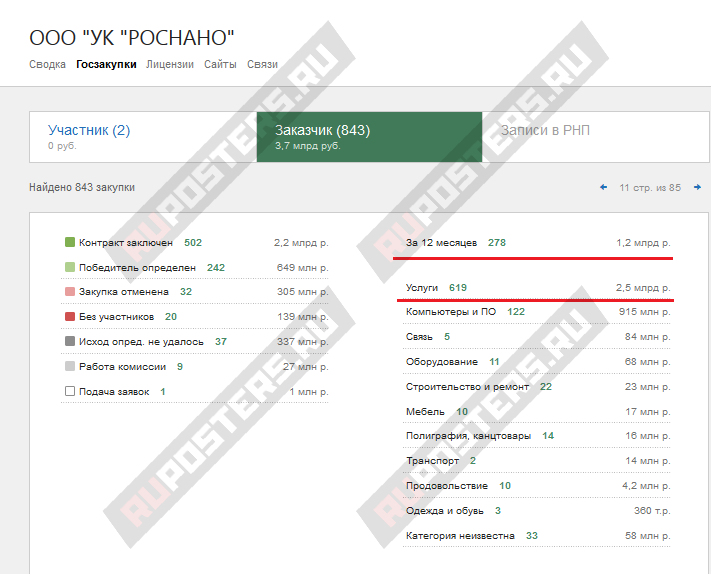This screenshot has height=574, width=711.
Task: Click the '4,2 млн р.' amount
Action: [646, 486]
